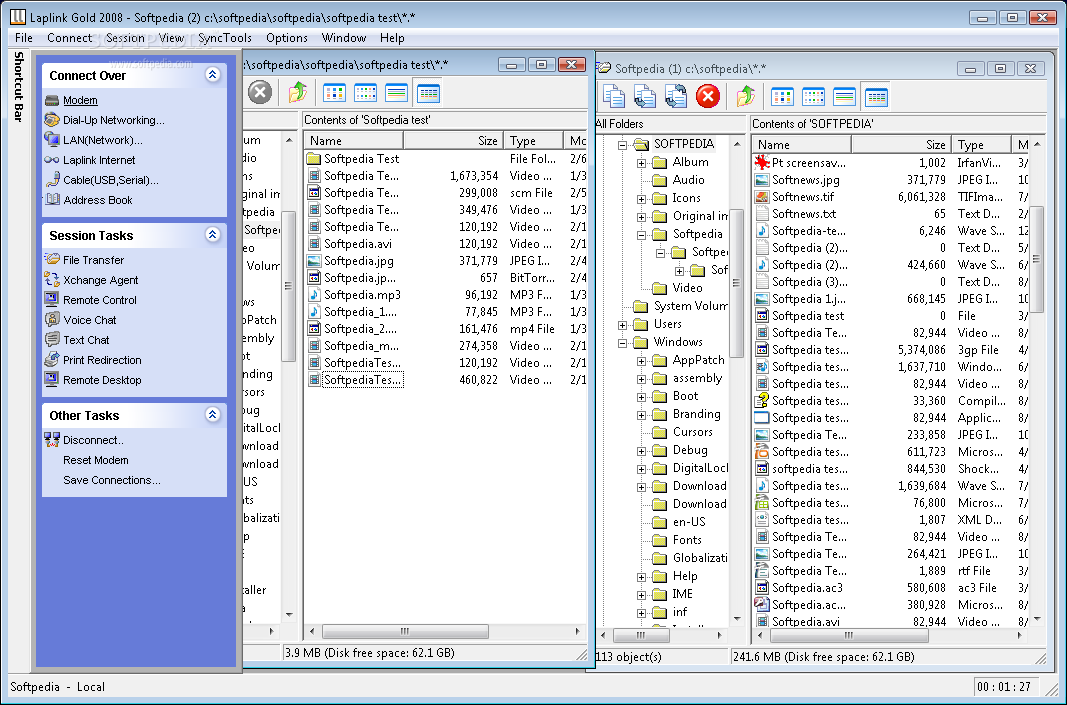
Task: Open the Session menu
Action: coord(125,38)
